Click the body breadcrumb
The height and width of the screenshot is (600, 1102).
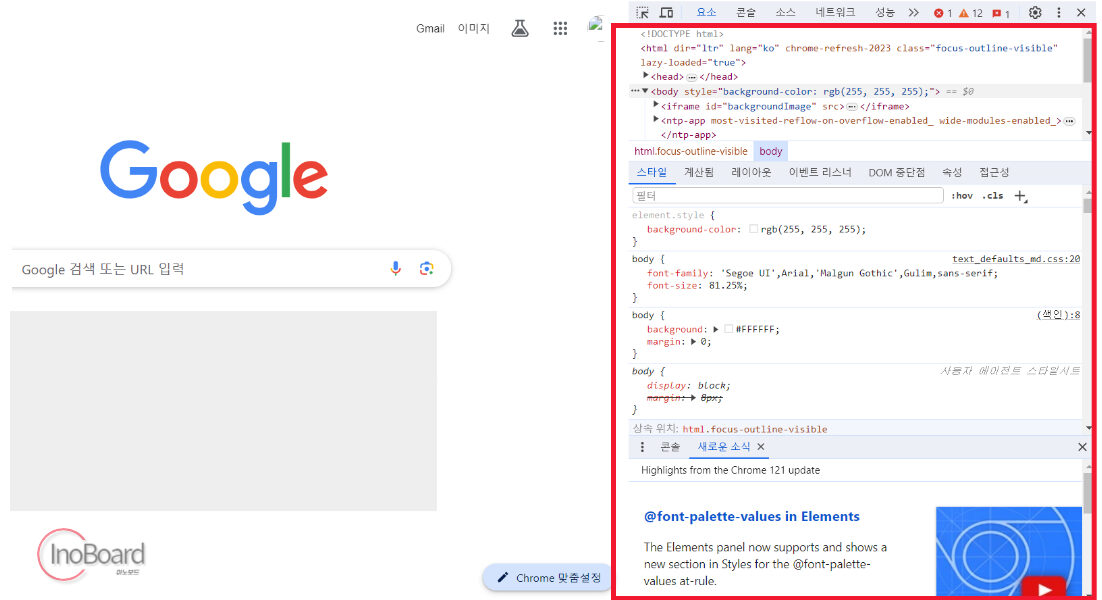tap(770, 151)
